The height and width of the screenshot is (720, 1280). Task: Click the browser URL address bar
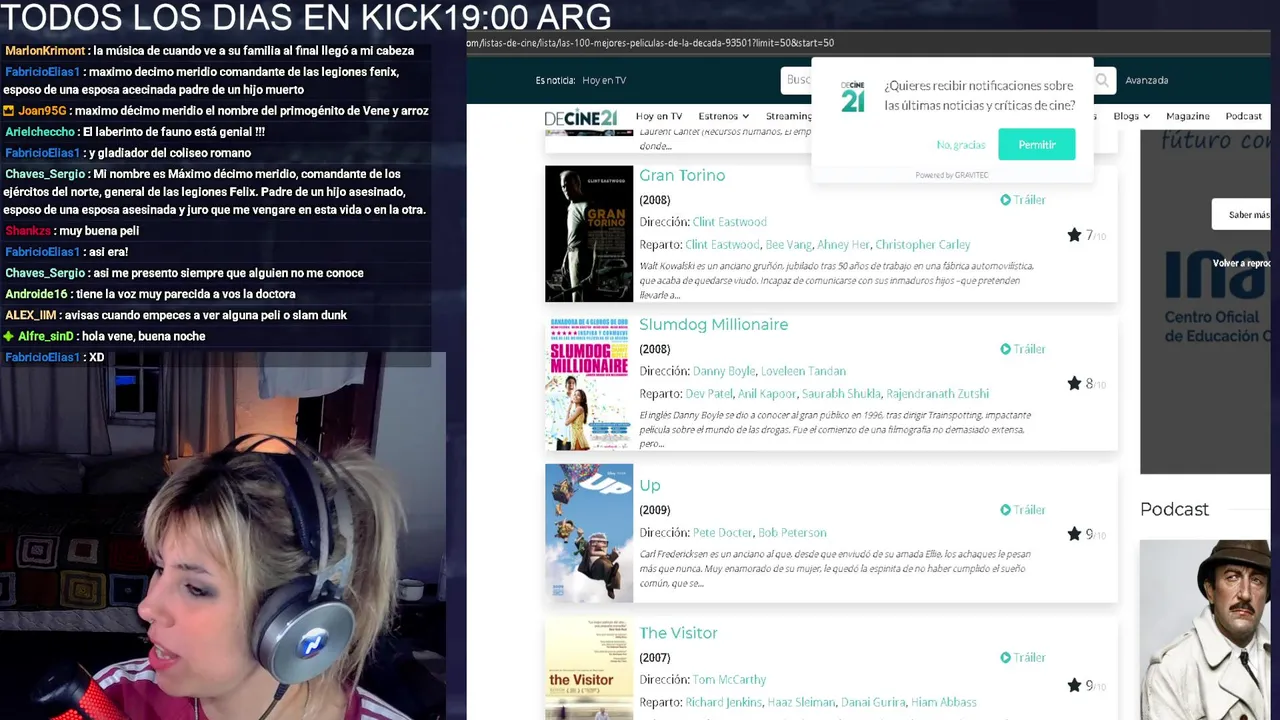pos(870,43)
